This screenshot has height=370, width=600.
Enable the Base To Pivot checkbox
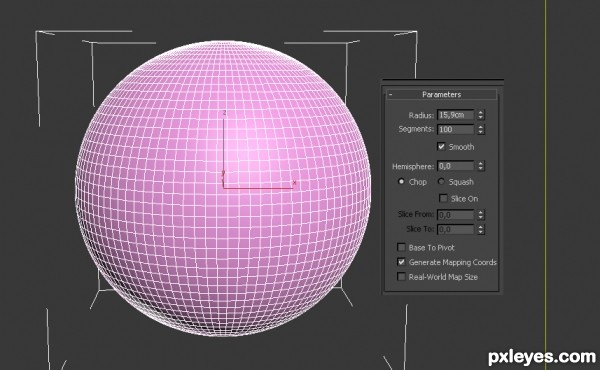tap(401, 248)
